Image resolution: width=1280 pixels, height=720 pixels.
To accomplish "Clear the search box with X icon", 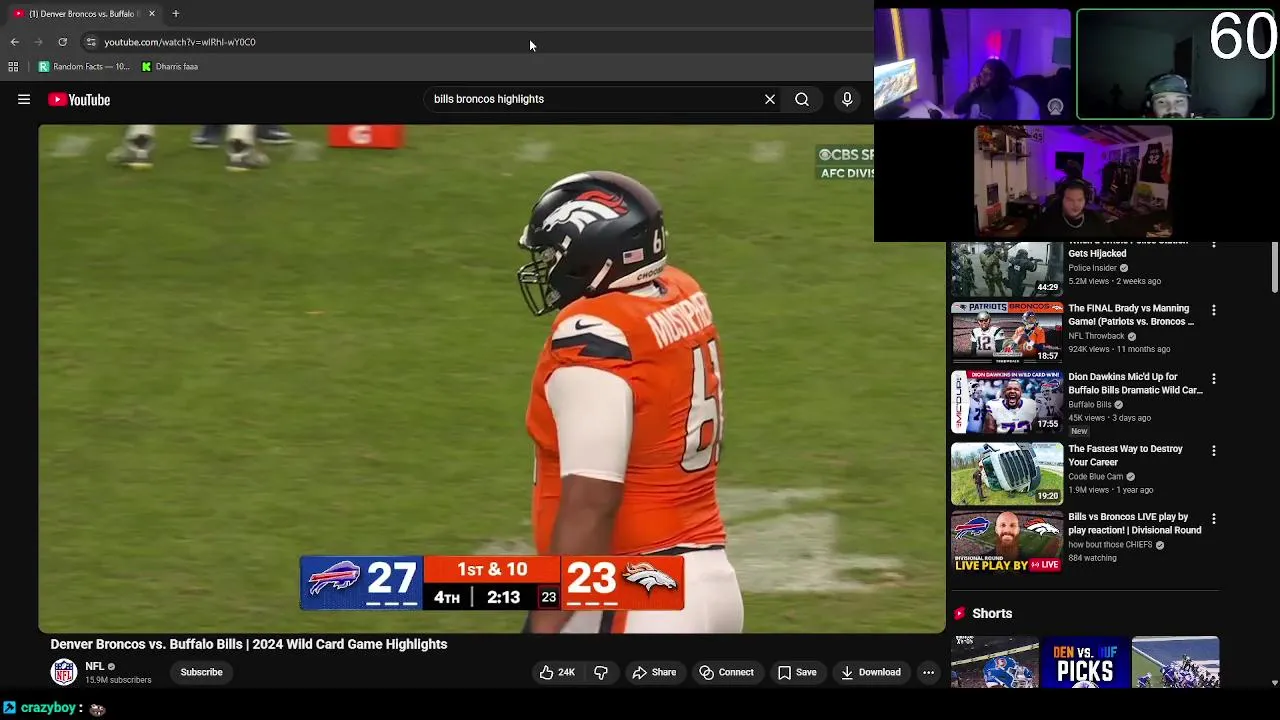I will pos(770,100).
